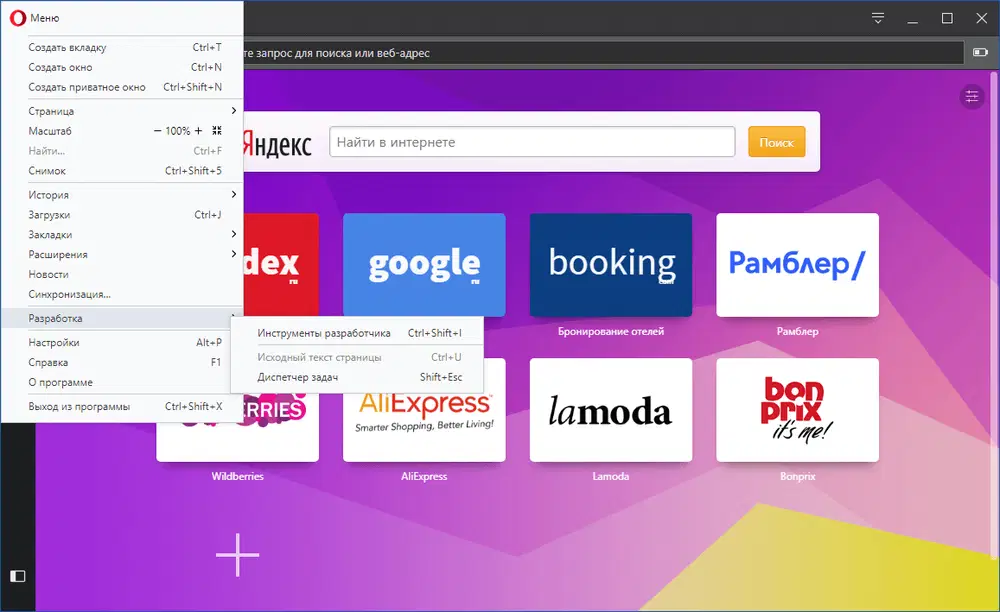Screen dimensions: 1000x612
Task: Click the Wildberries caption under tile
Action: click(x=237, y=476)
